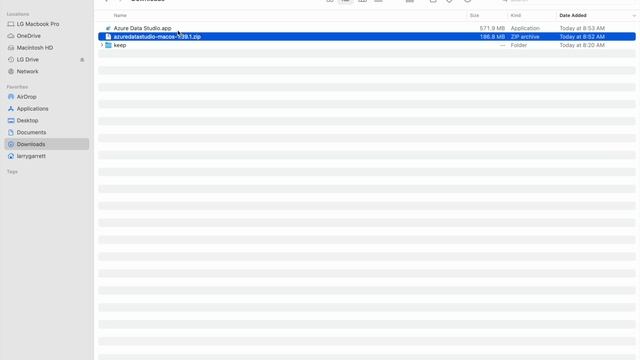Image resolution: width=640 pixels, height=360 pixels.
Task: Go to Applications folder in sidebar
Action: (x=32, y=109)
